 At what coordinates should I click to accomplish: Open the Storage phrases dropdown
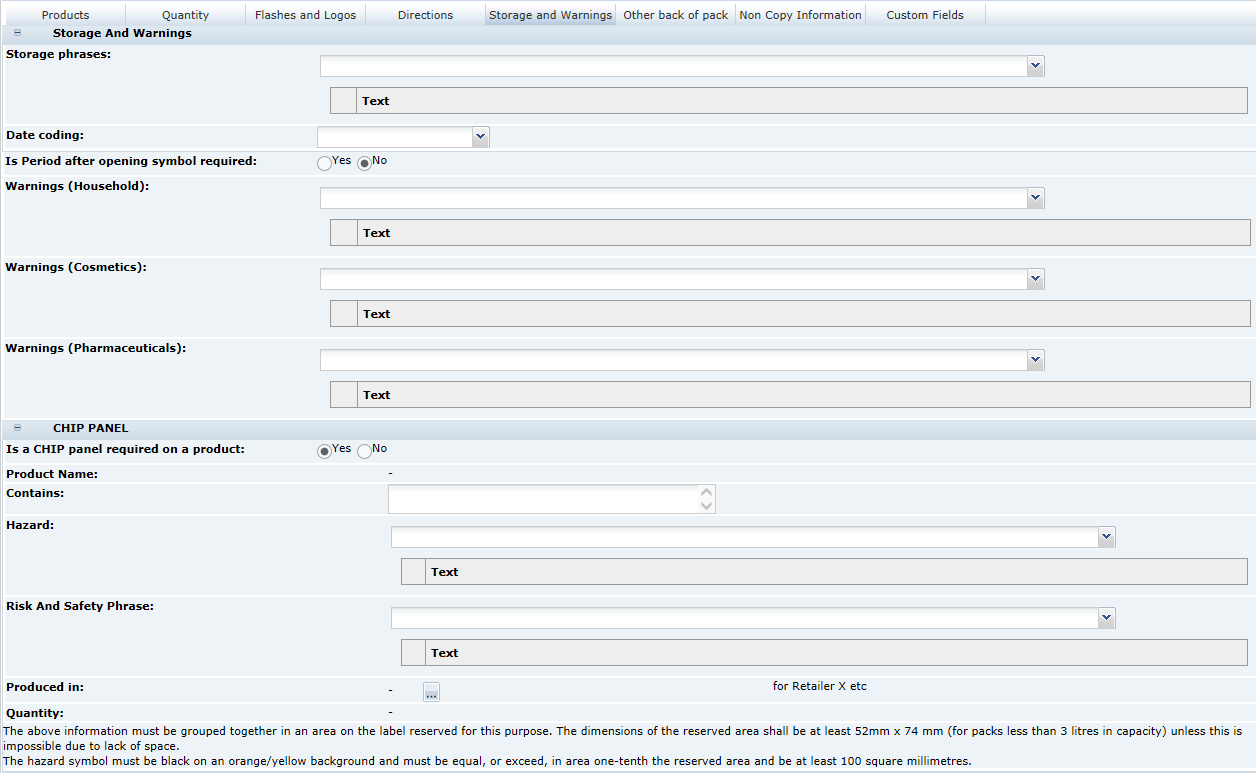point(1036,66)
